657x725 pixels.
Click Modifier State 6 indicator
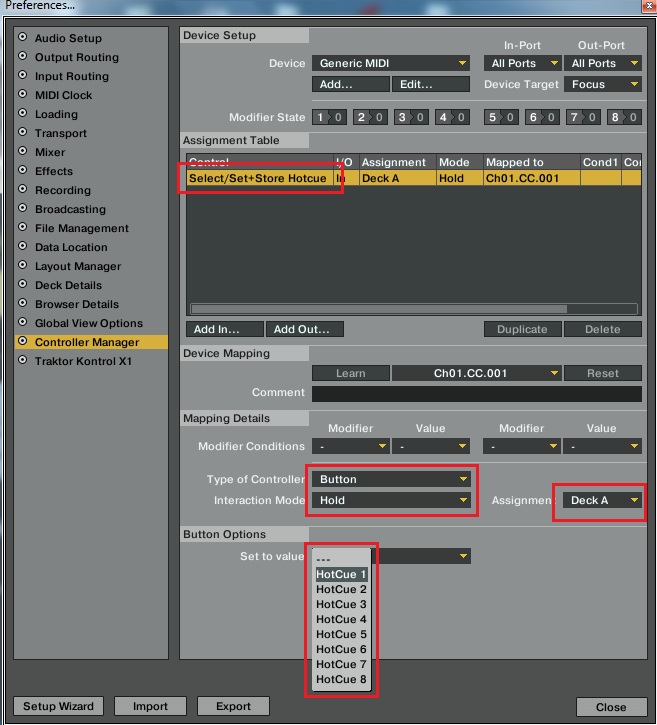tap(542, 117)
